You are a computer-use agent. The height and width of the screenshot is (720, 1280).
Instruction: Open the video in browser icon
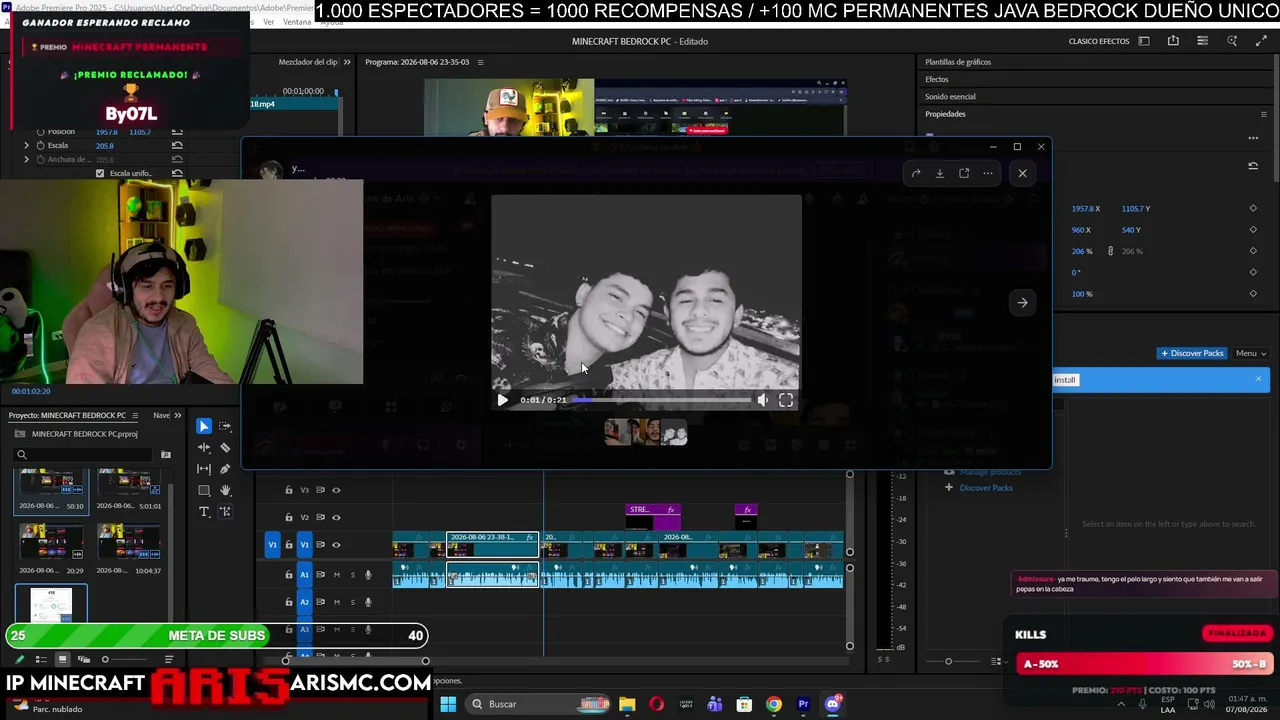[x=964, y=173]
